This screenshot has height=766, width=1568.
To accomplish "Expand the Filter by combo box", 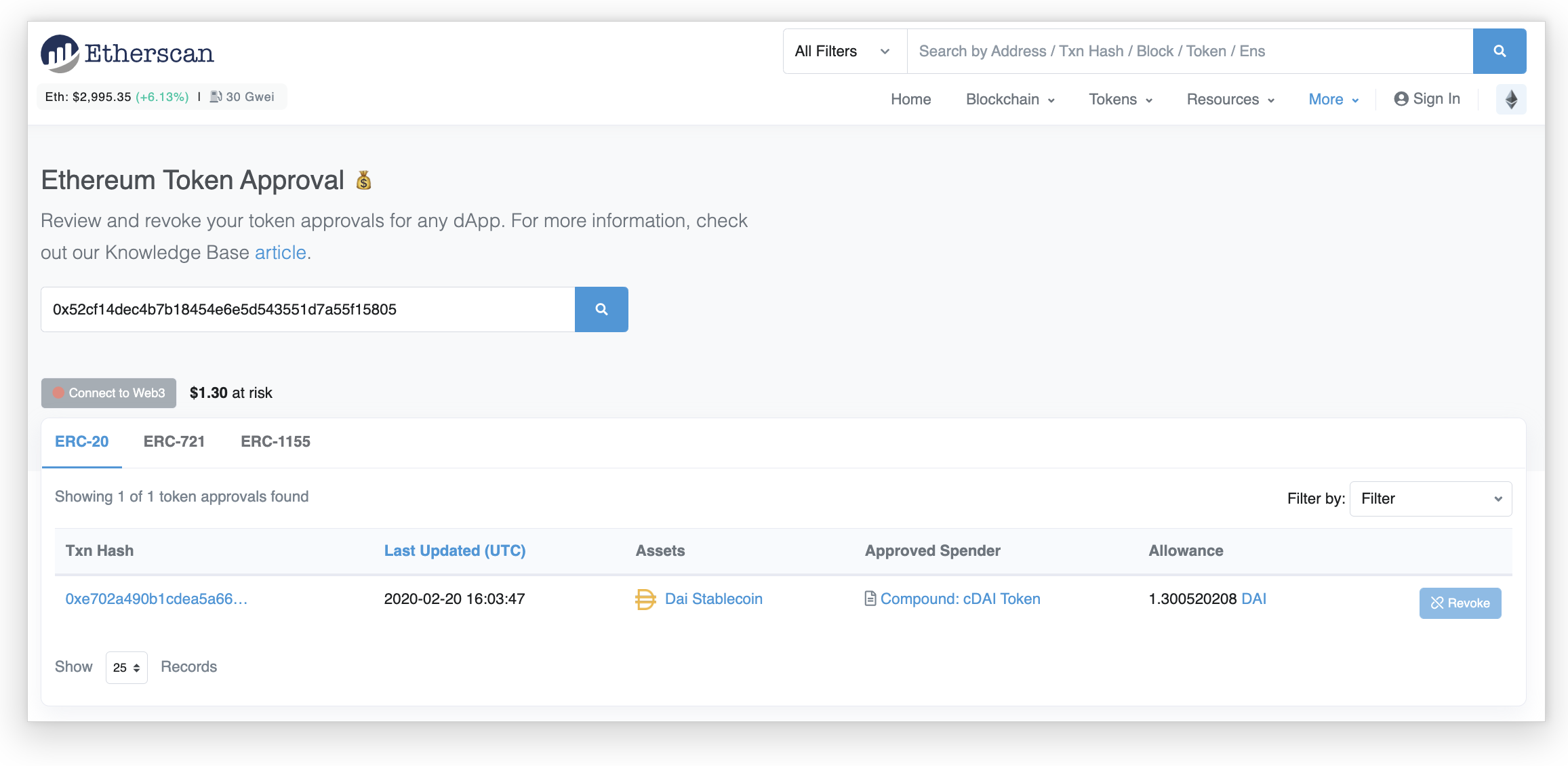I will (1430, 499).
